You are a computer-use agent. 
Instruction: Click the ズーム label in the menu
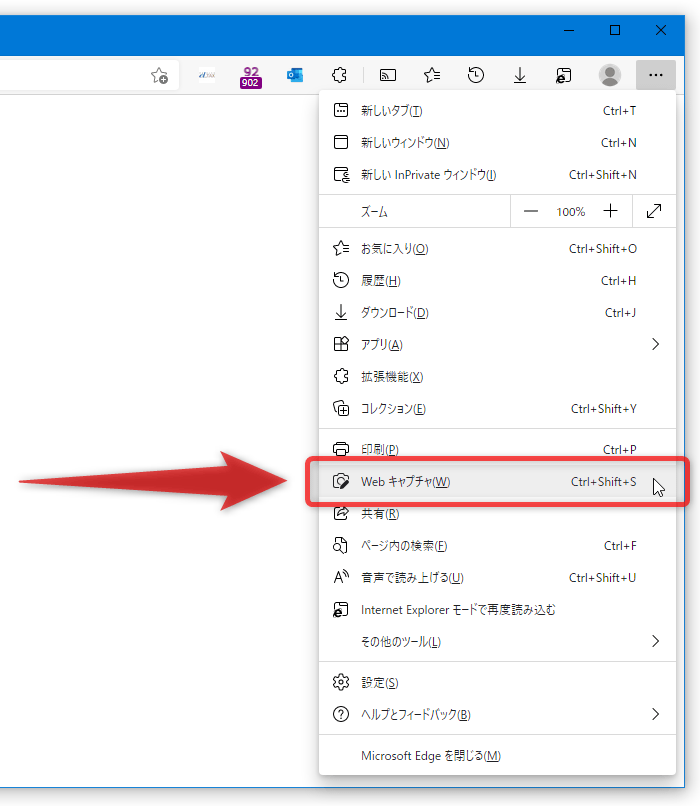374,212
